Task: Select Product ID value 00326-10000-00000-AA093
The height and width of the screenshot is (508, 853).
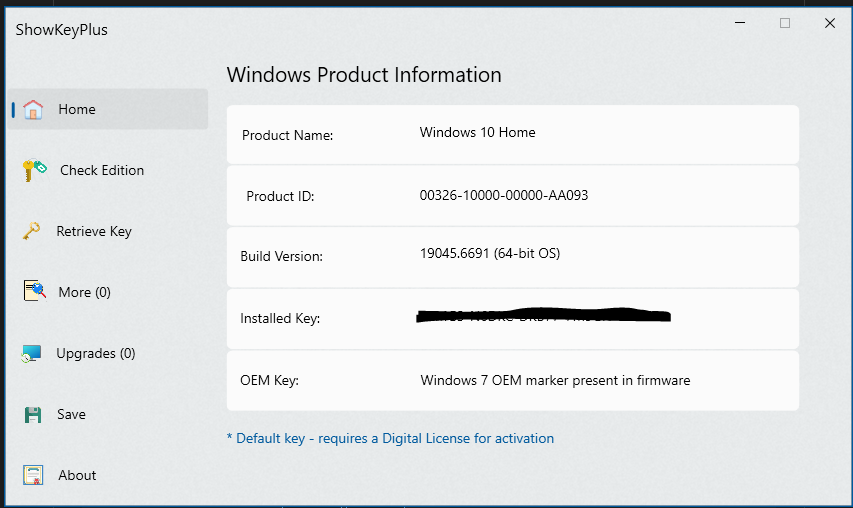Action: coord(504,195)
